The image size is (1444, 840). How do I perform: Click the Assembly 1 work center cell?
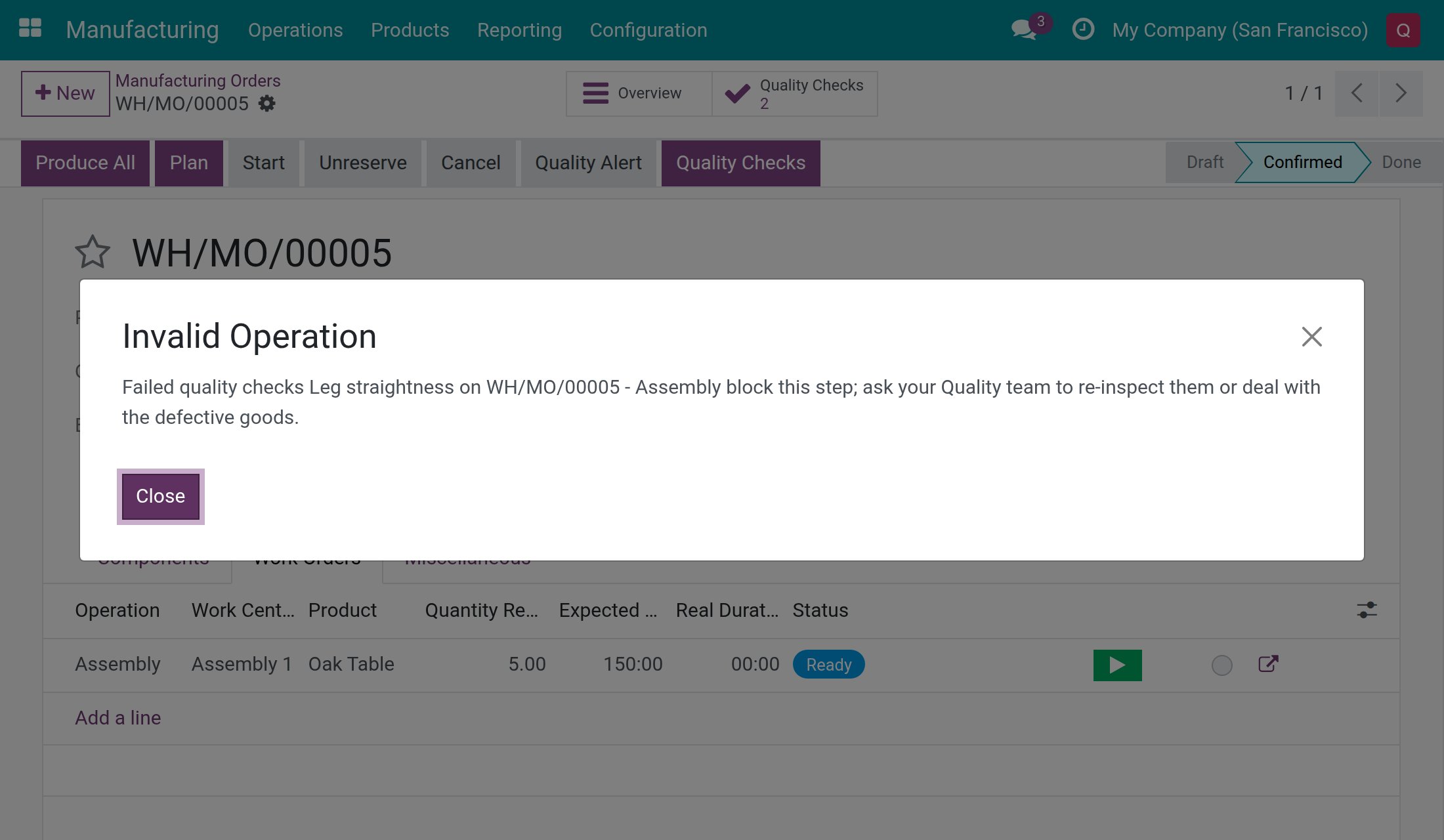tap(242, 664)
